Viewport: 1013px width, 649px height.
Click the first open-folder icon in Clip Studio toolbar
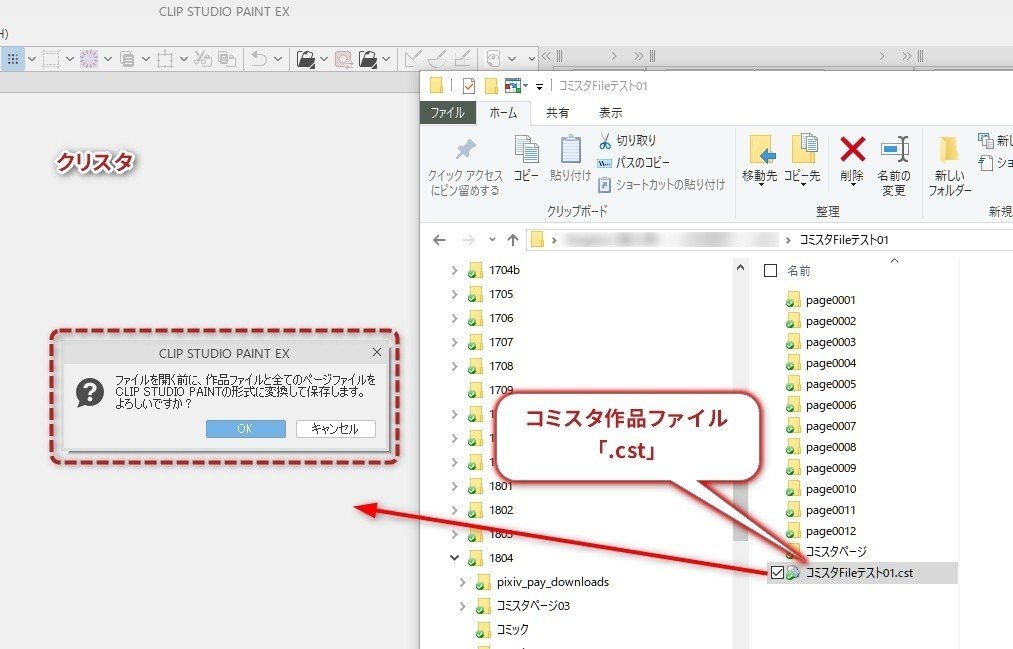coord(306,59)
